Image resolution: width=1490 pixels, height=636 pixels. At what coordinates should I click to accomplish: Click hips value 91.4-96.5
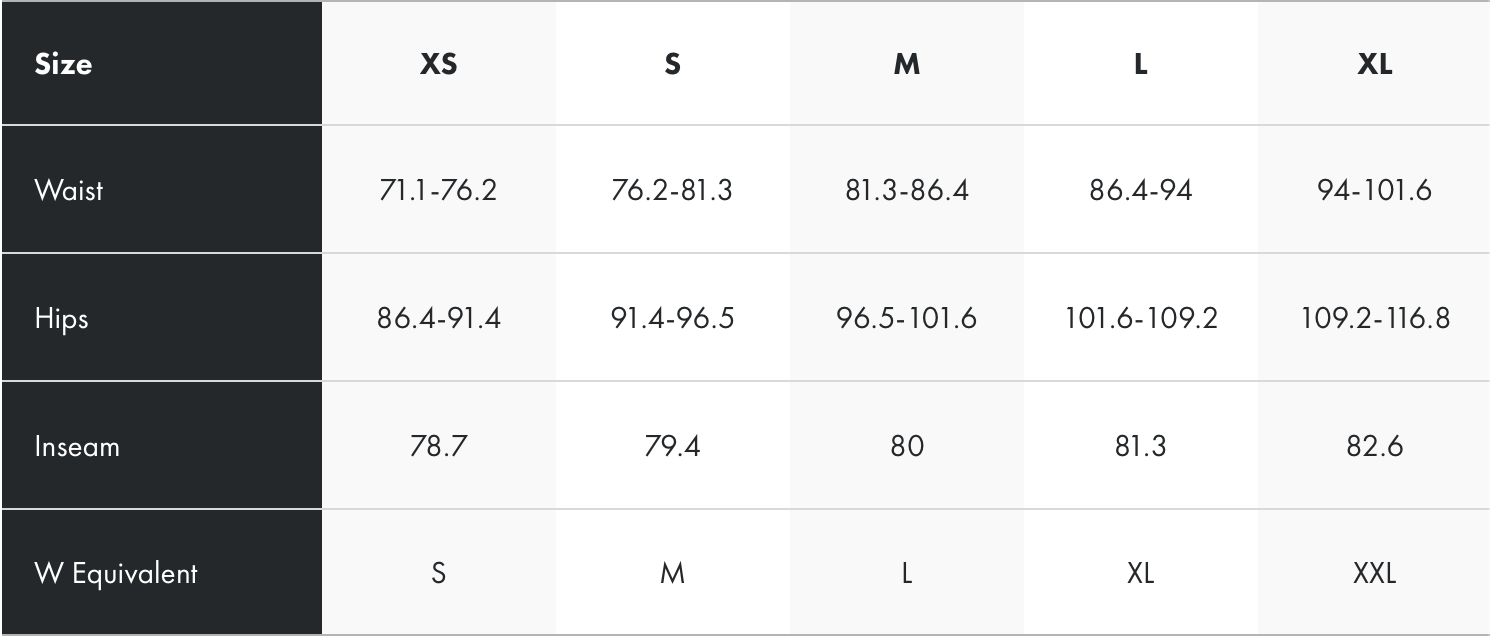(x=672, y=318)
